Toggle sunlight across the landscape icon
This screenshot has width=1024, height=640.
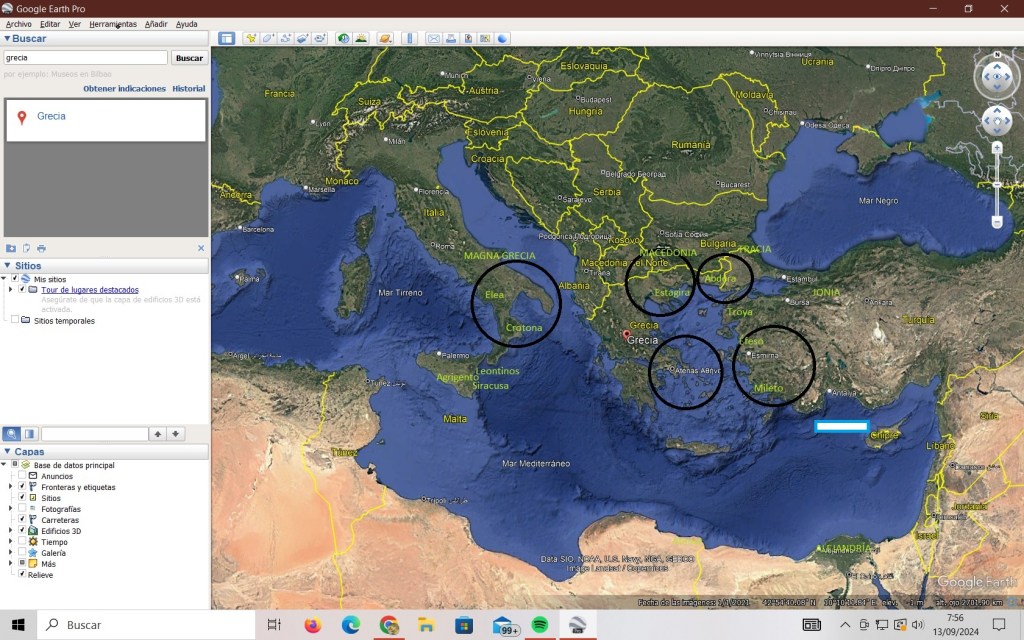coord(361,38)
